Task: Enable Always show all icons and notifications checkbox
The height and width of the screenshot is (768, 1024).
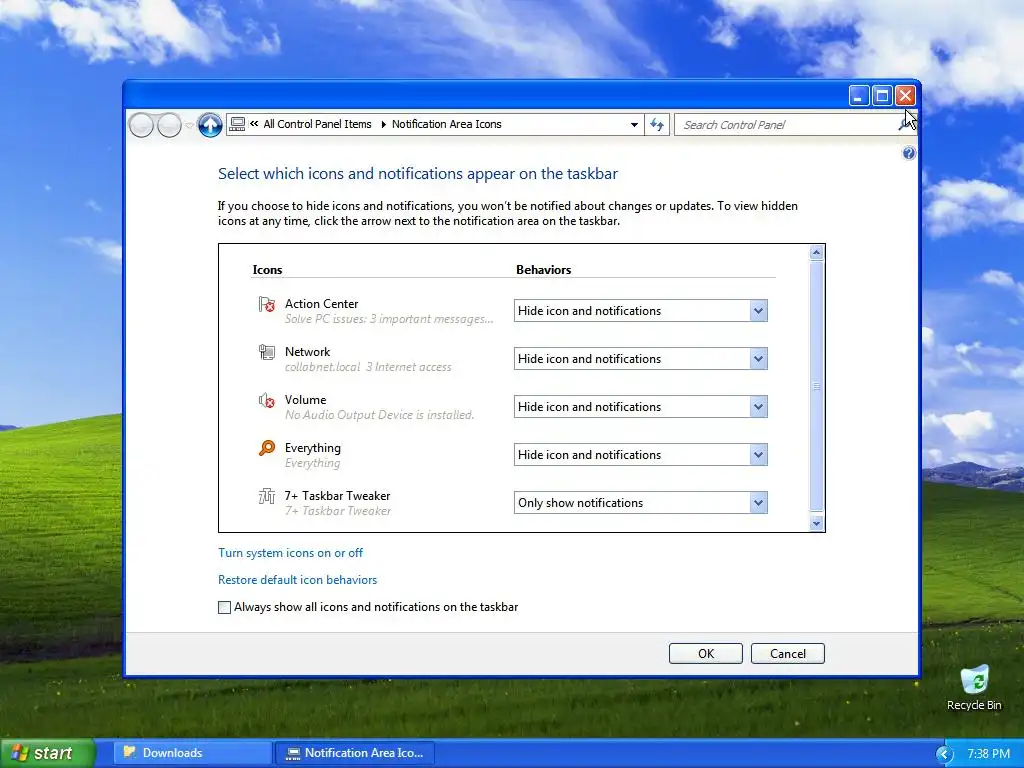Action: 225,607
